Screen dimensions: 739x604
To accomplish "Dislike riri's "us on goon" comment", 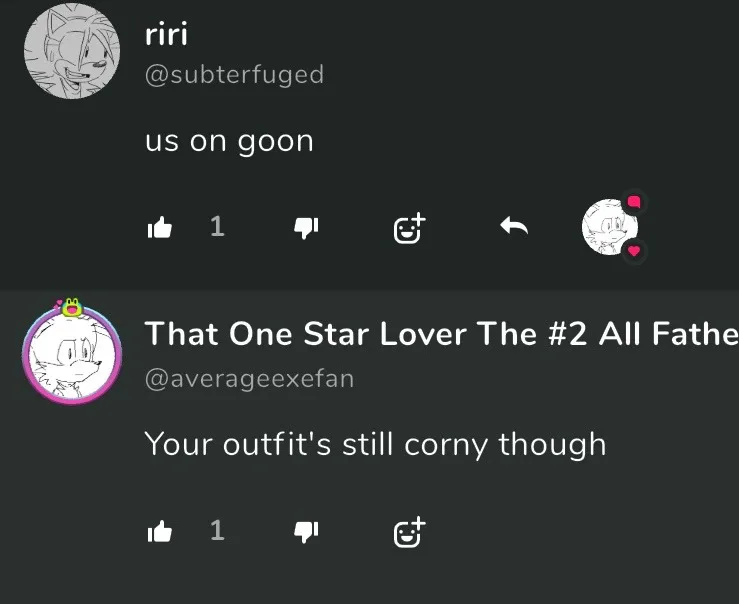I will click(306, 228).
